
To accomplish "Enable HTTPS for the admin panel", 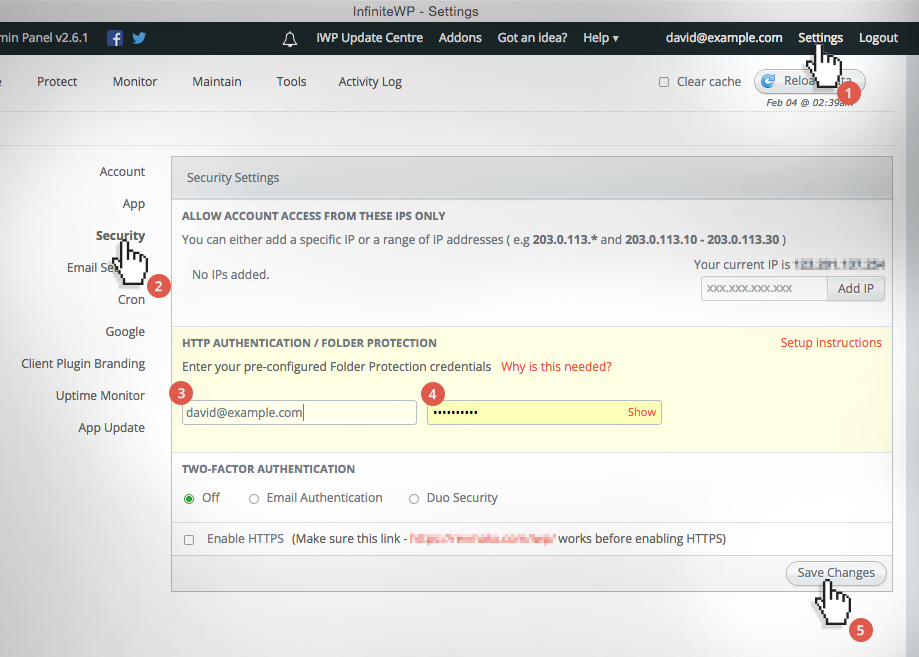I will pyautogui.click(x=188, y=538).
